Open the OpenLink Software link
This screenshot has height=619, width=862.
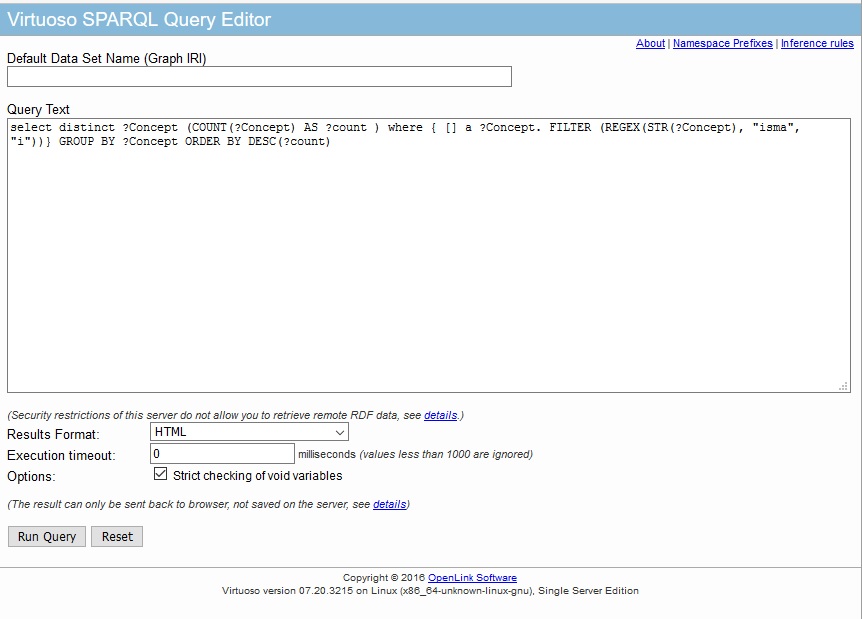click(472, 578)
